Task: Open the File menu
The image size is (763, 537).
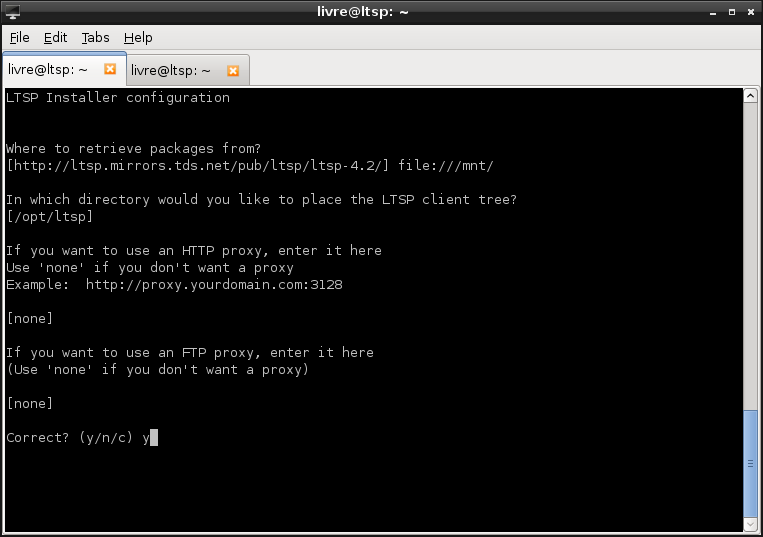Action: pos(19,37)
